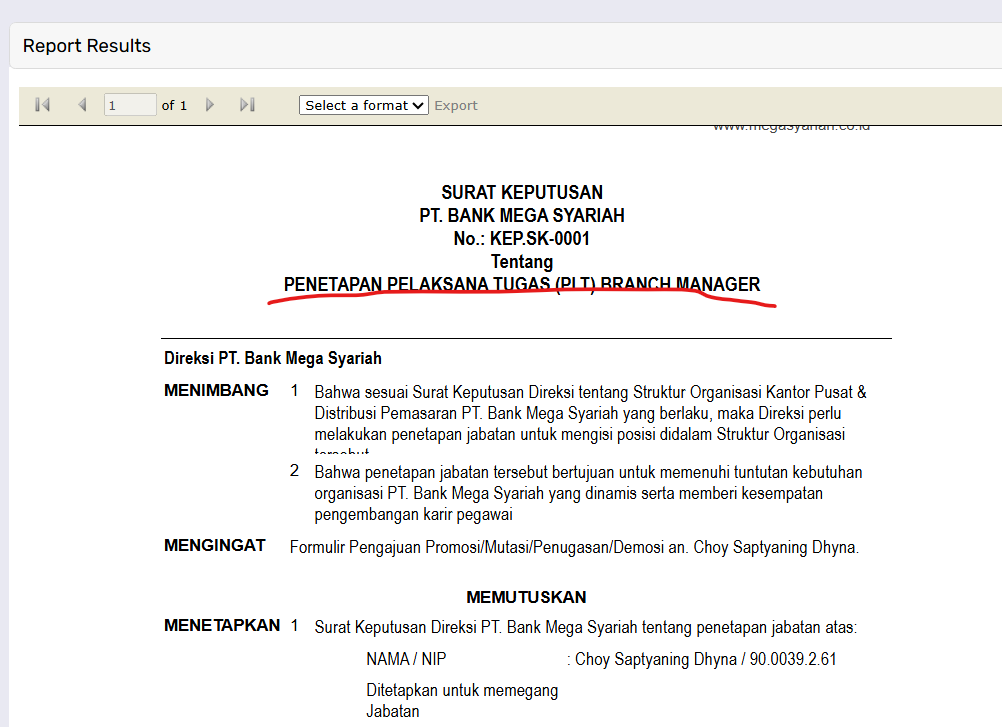Click the 'No.: KEP.SK-0001' document number

click(522, 238)
